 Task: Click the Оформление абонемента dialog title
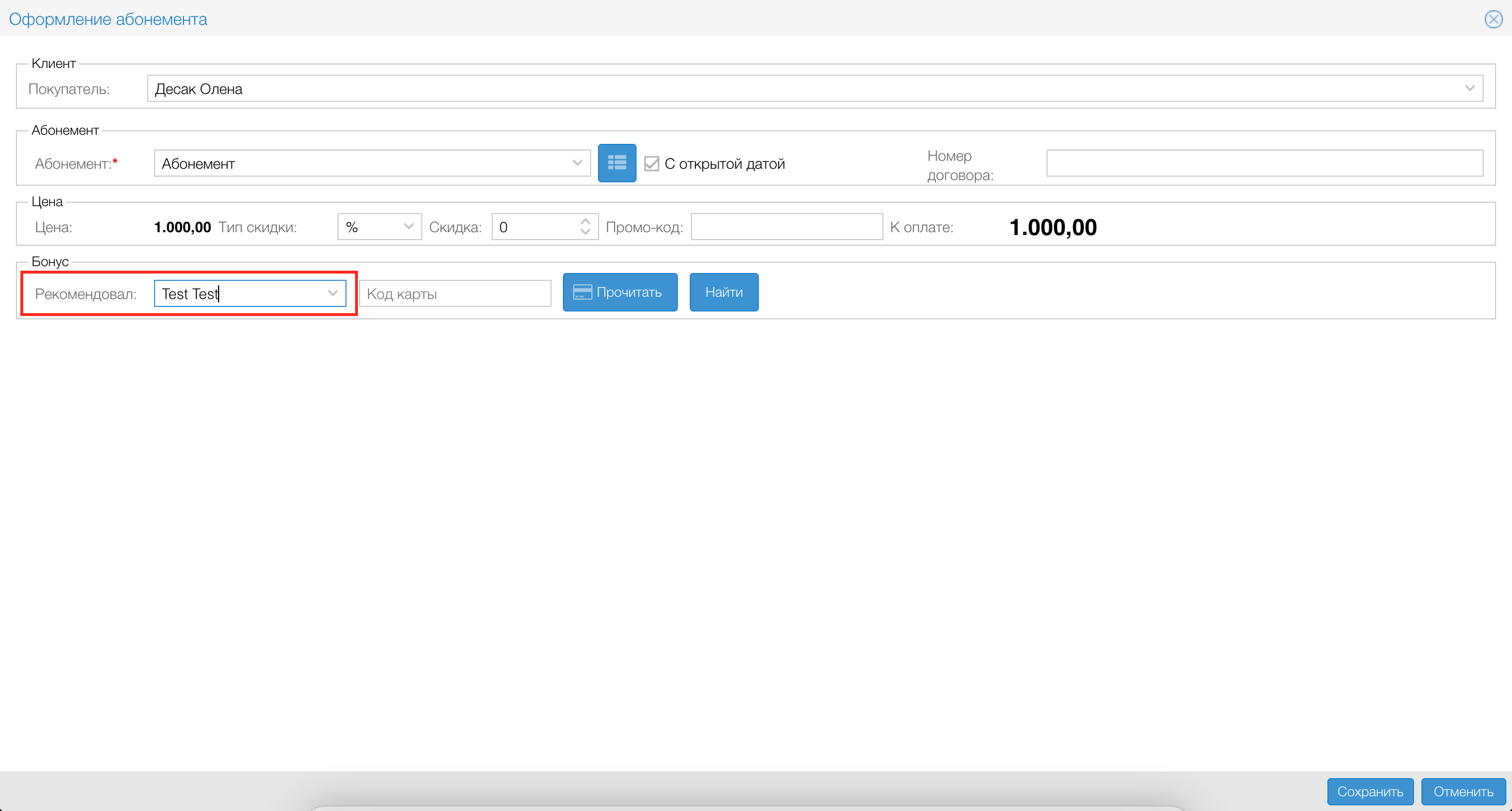(x=108, y=19)
